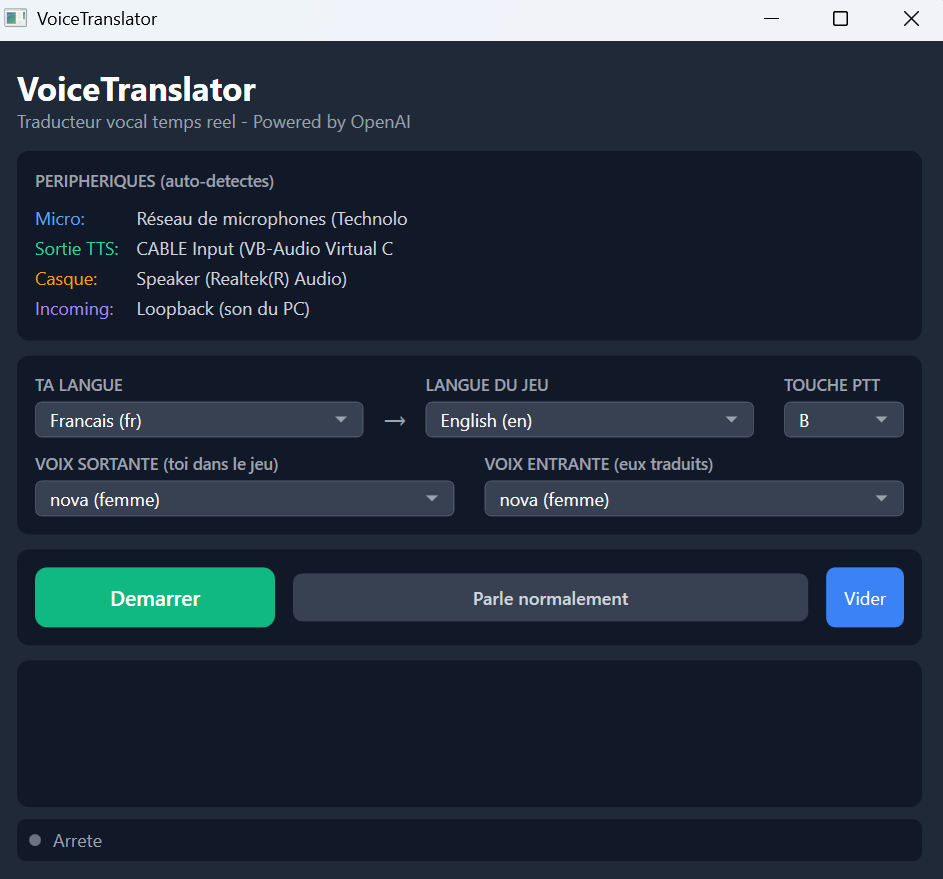
Task: Open the 'Ta langue' Francais dropdown
Action: pos(199,420)
